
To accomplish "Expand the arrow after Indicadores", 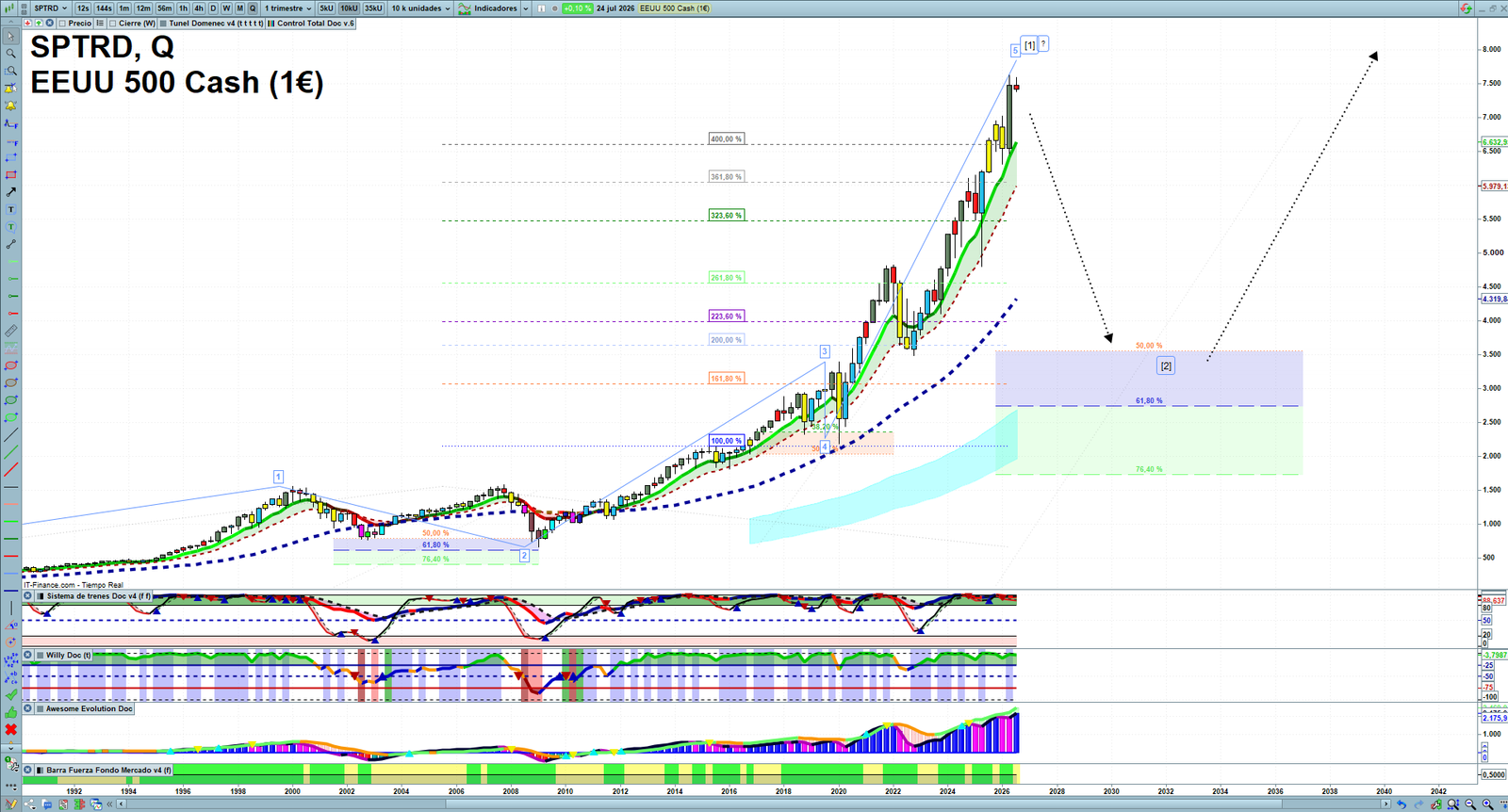I will pyautogui.click(x=525, y=8).
